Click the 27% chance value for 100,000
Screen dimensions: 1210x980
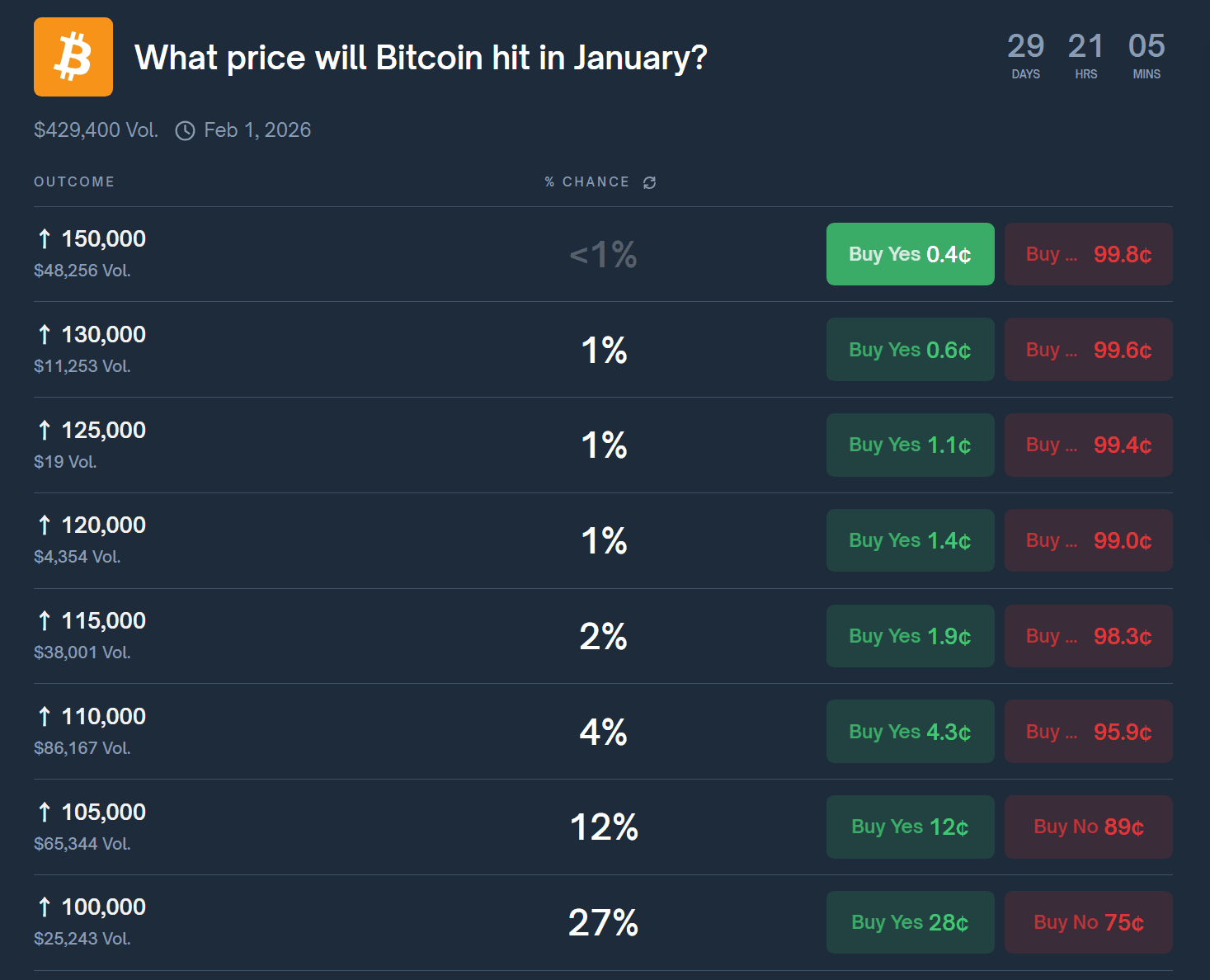point(603,922)
